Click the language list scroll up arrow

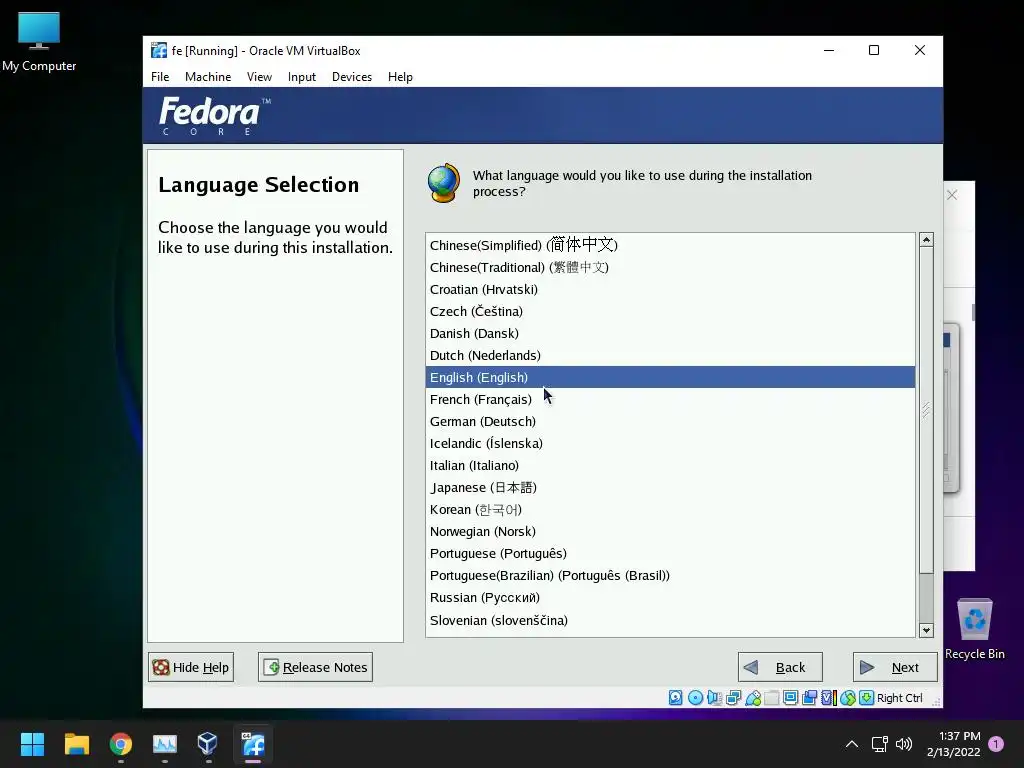pos(926,240)
